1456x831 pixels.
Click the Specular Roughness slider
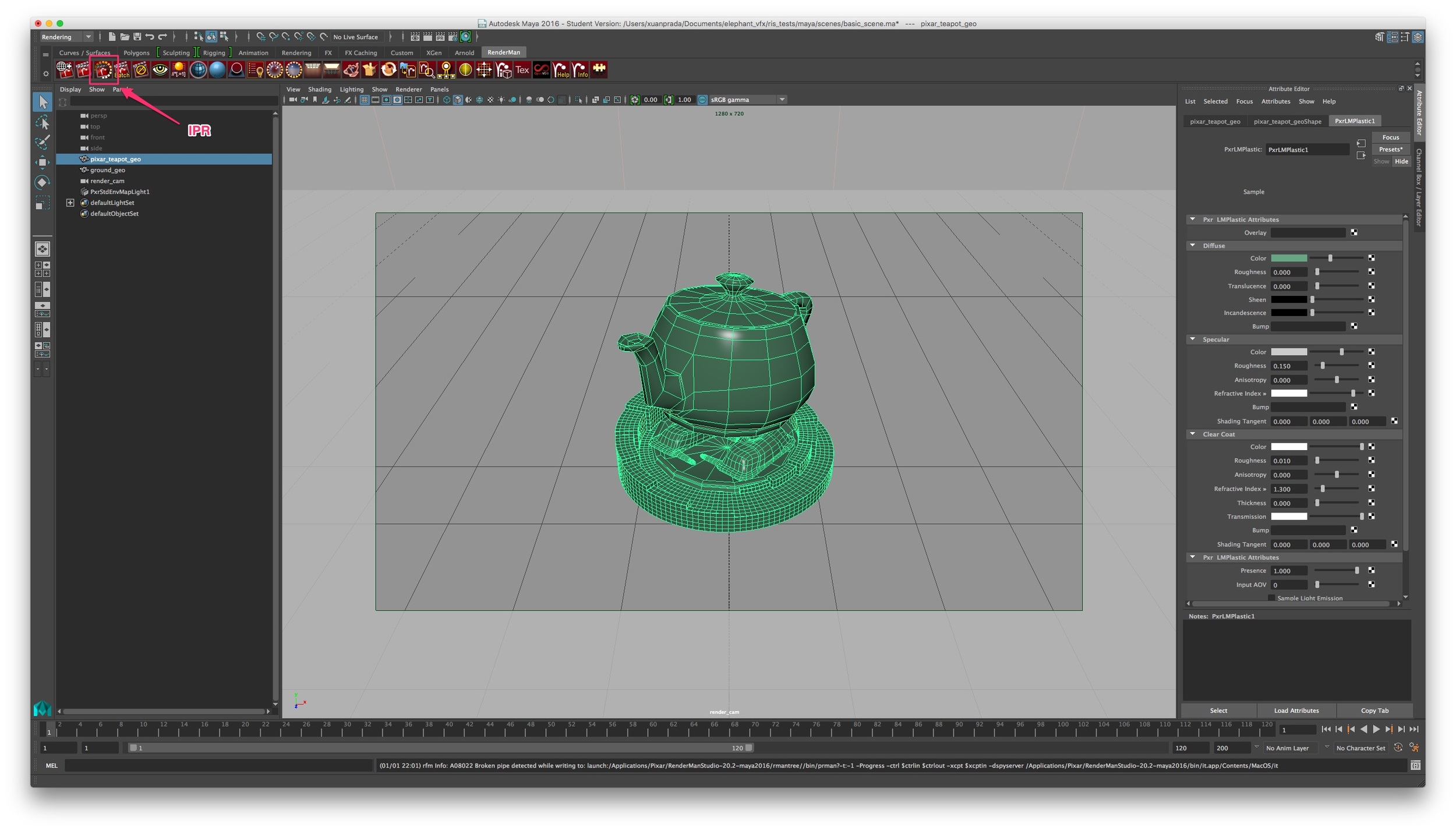pos(1338,366)
